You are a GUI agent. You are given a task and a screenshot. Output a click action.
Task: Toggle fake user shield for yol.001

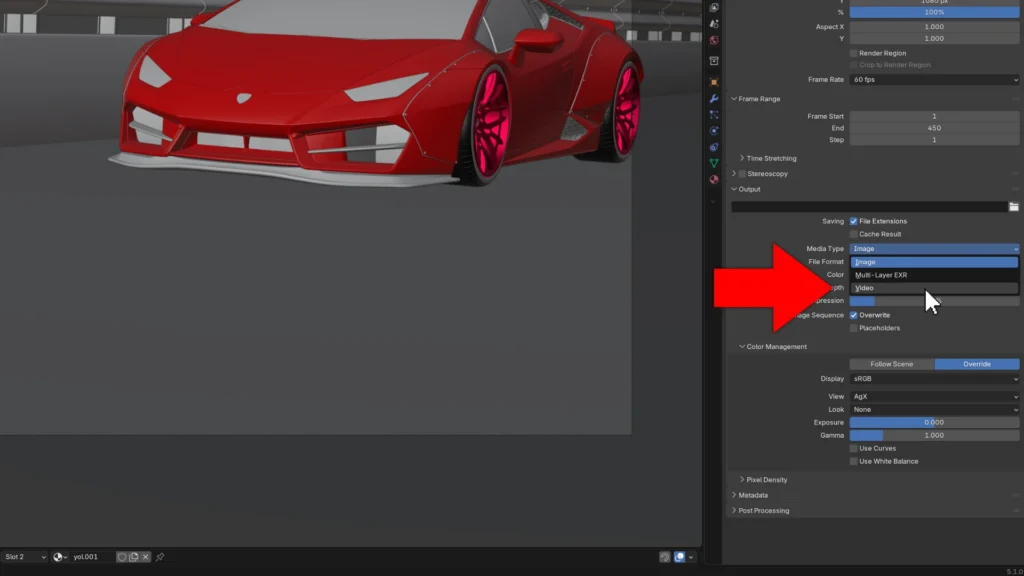(x=121, y=557)
